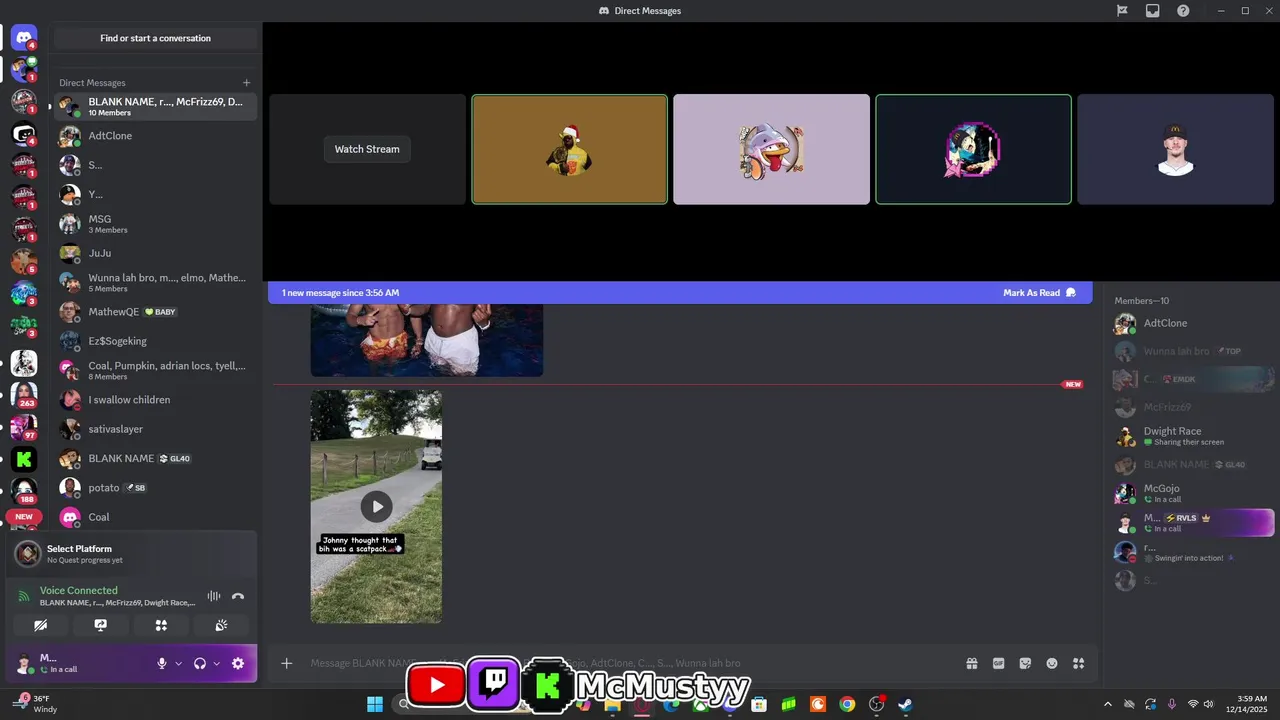1280x720 pixels.
Task: Open the GIF picker
Action: point(998,663)
